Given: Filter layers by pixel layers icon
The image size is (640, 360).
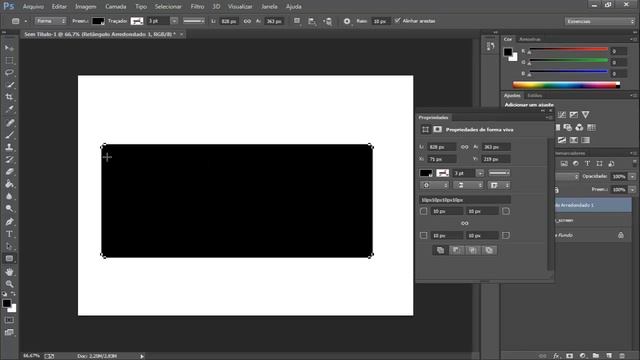Looking at the screenshot, I should point(564,164).
